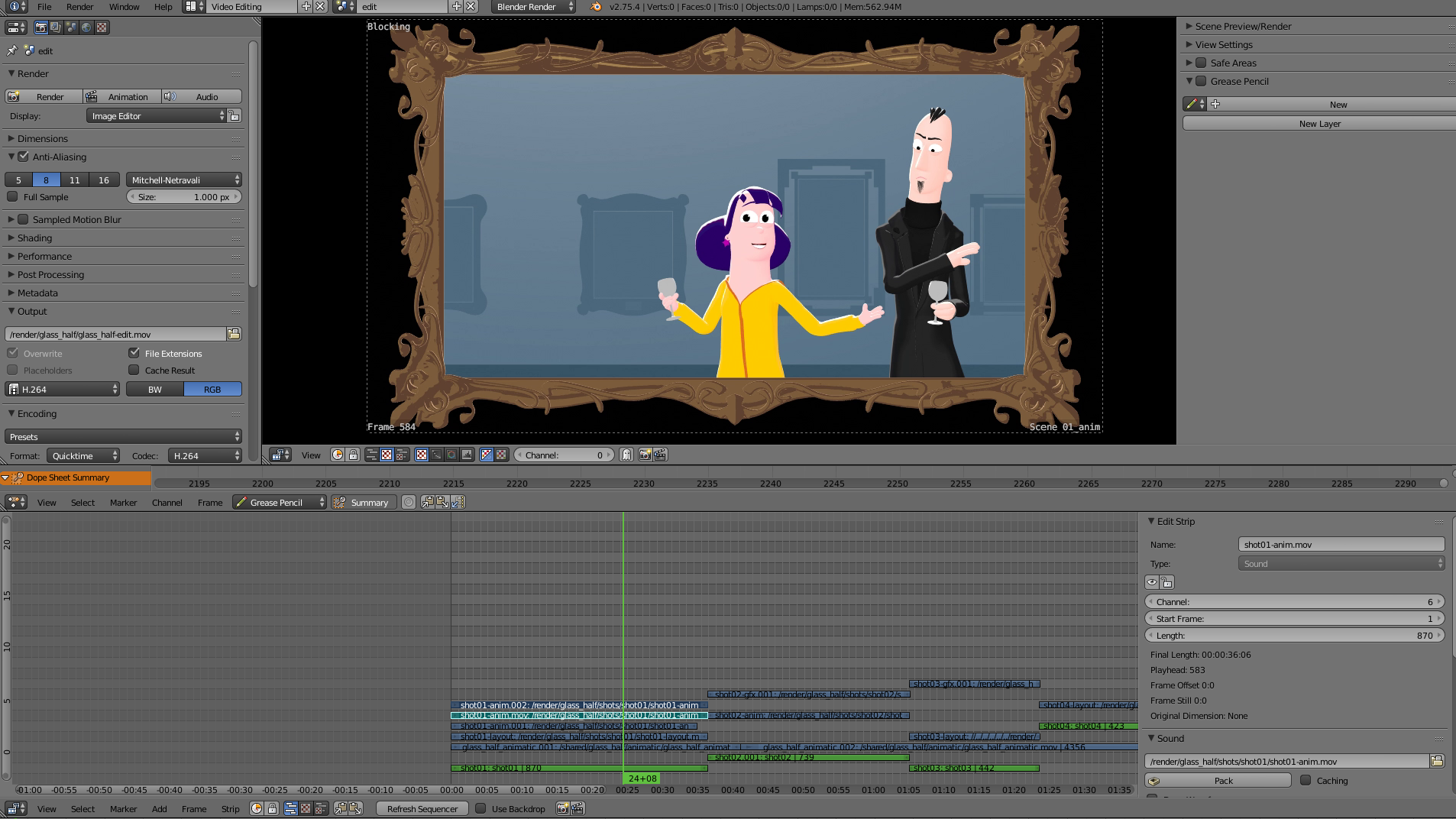The height and width of the screenshot is (819, 1456).
Task: Click the anti-aliasing Size value slider
Action: tap(184, 197)
